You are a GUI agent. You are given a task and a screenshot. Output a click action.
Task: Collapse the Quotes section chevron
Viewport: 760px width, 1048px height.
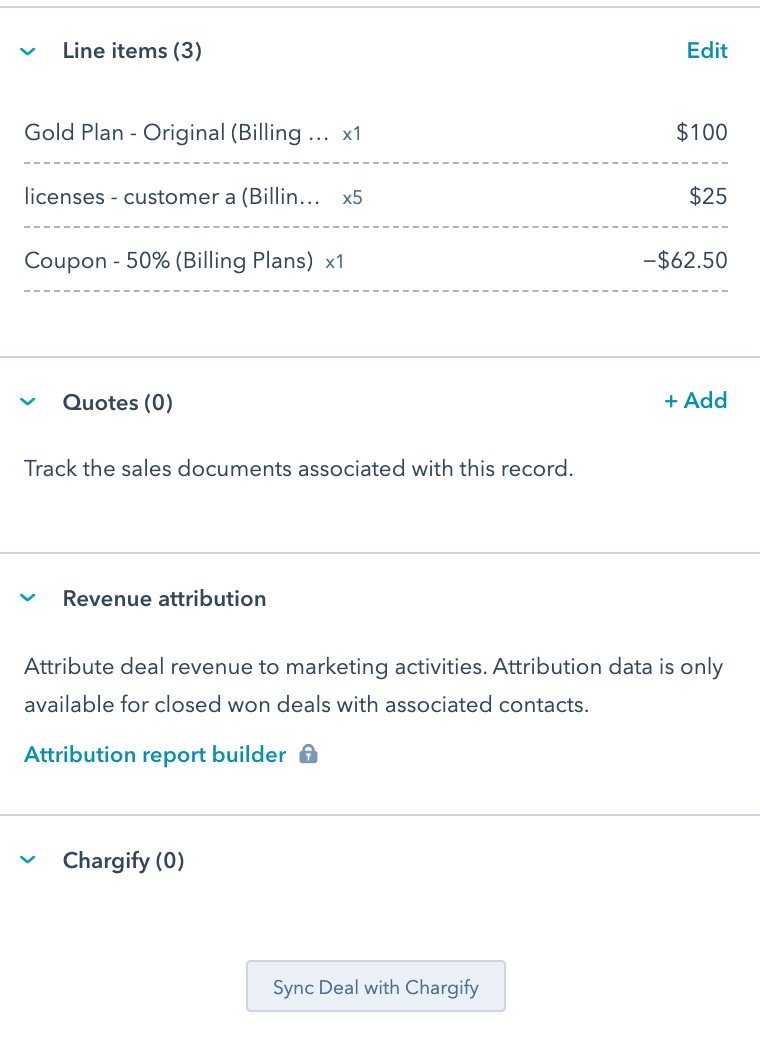tap(28, 403)
